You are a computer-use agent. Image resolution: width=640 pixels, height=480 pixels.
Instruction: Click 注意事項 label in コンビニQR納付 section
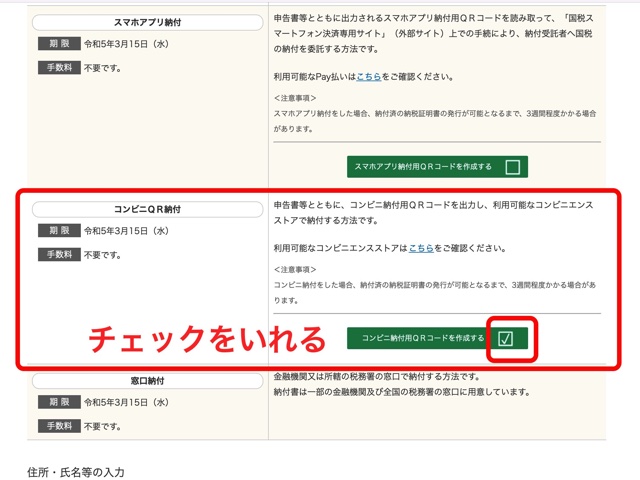pos(298,269)
